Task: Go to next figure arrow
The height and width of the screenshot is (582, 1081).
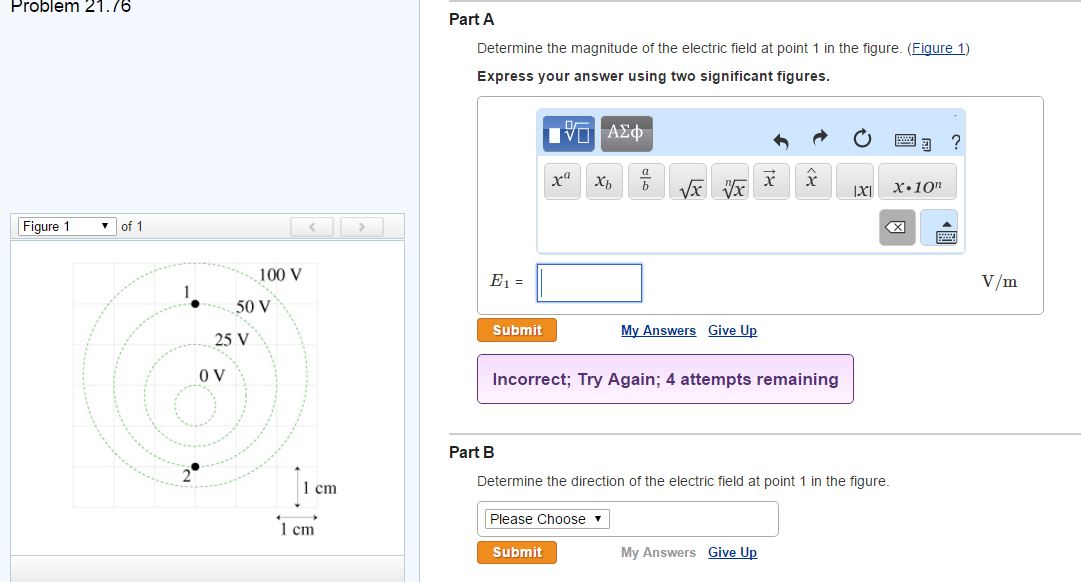Action: coord(361,227)
